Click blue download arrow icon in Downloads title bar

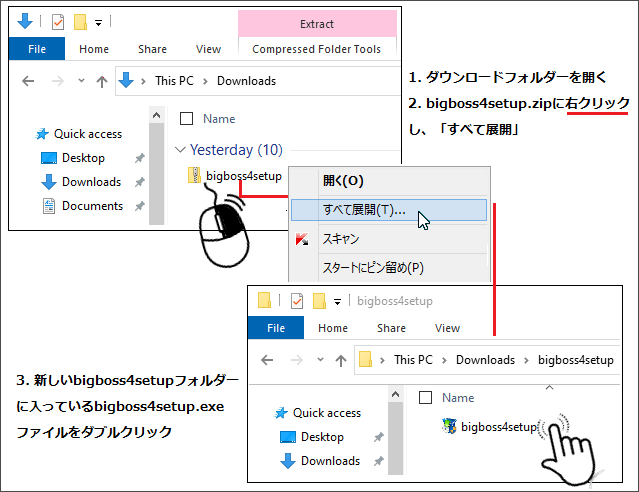pos(25,21)
